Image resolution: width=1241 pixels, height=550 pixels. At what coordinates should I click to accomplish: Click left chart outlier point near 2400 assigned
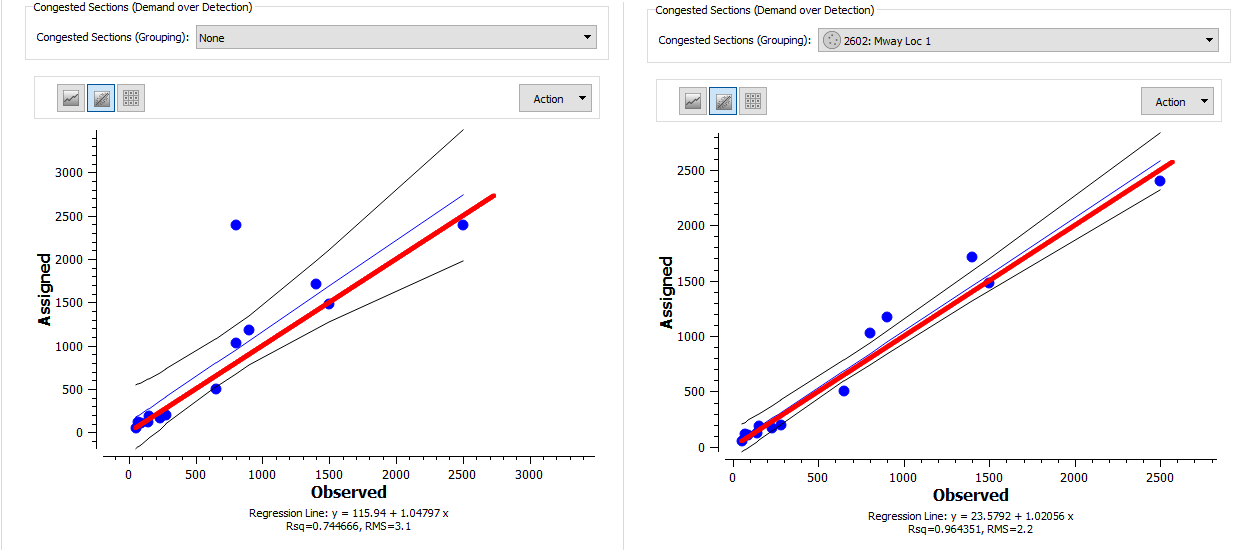236,225
